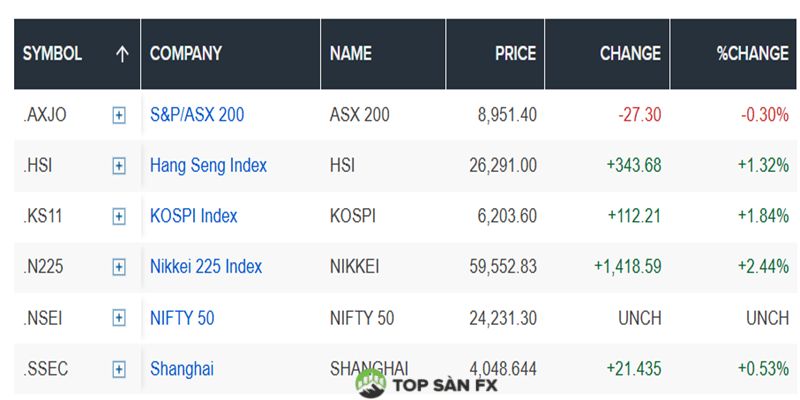800x400 pixels.
Task: Open the Hang Seng Index link
Action: 208,166
